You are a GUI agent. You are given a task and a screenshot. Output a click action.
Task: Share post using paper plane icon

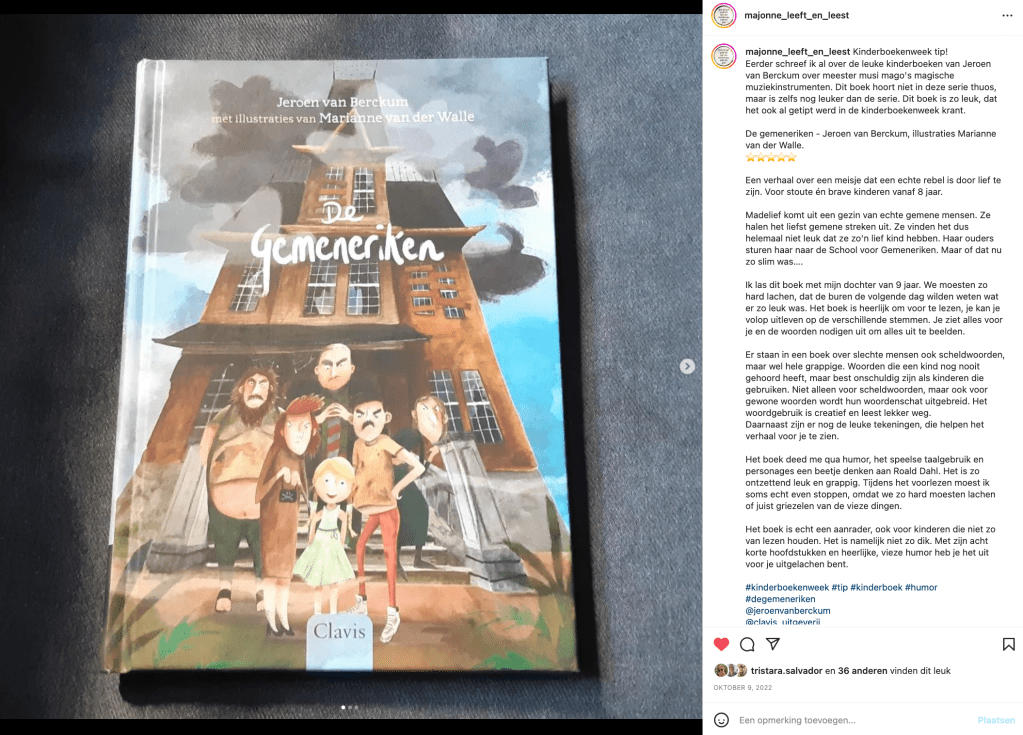[773, 644]
